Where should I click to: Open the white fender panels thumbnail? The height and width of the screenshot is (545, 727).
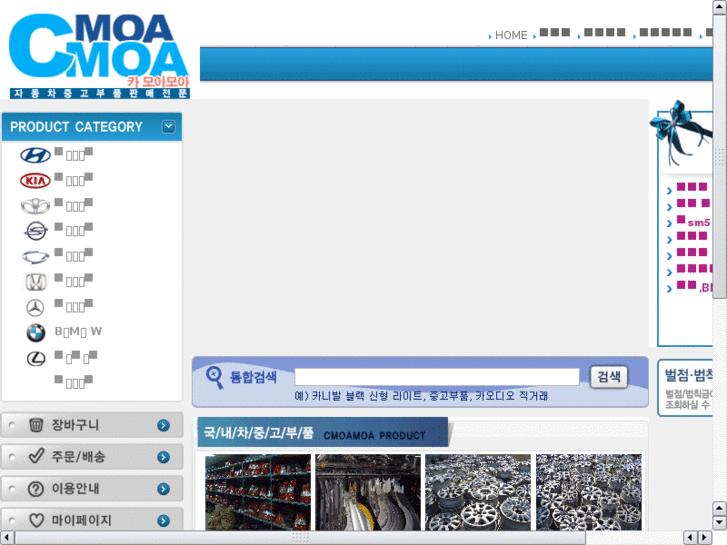click(368, 492)
